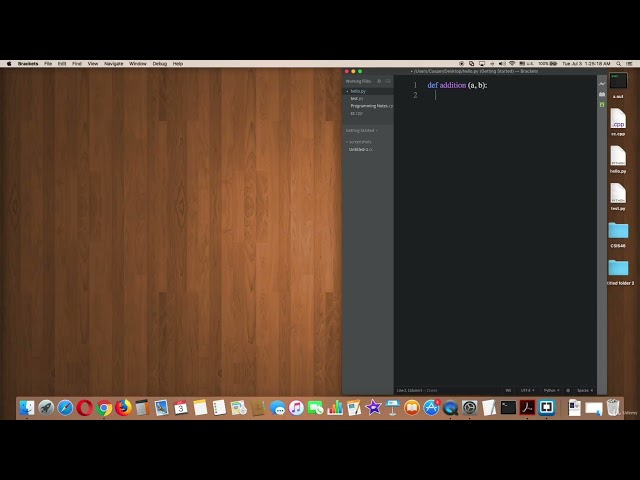
Task: Click the Live Preview lightning icon
Action: coord(602,84)
